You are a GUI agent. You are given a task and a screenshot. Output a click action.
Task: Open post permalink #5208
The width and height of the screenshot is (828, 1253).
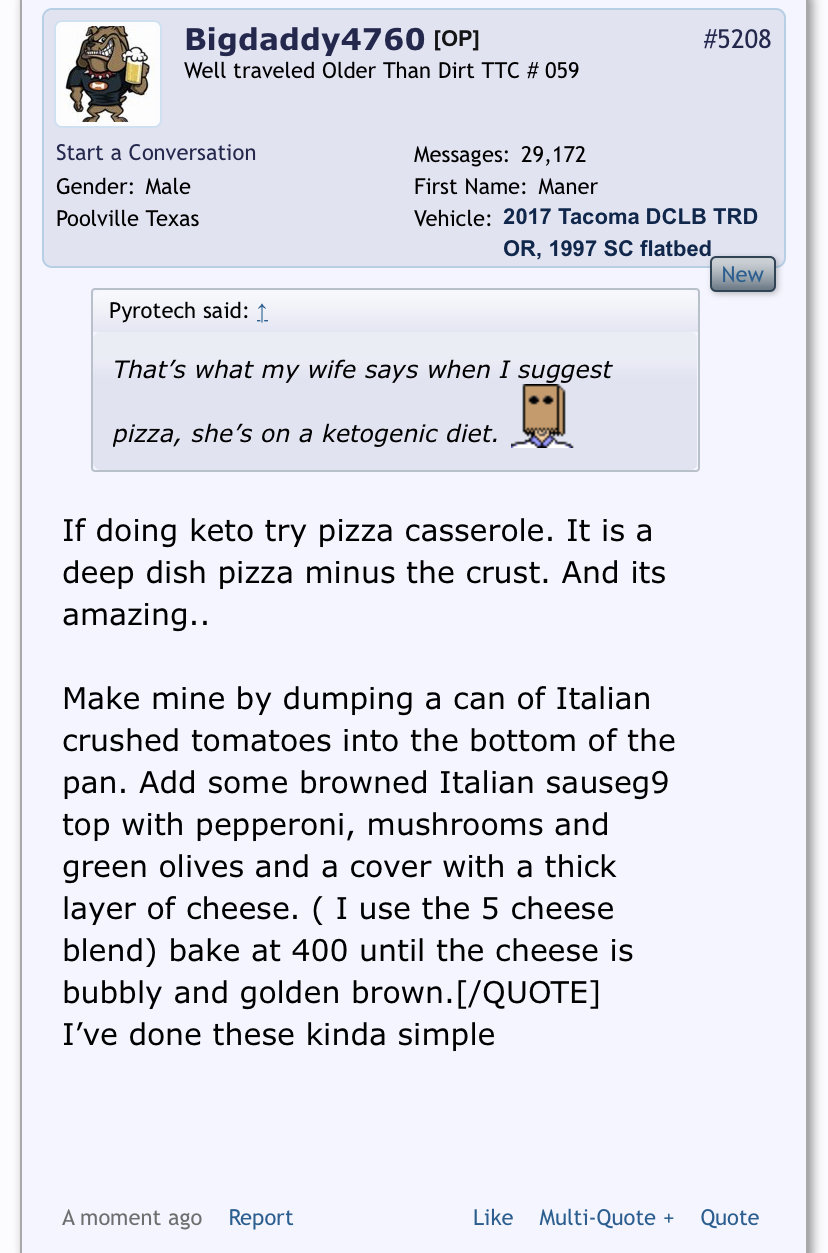coord(737,39)
